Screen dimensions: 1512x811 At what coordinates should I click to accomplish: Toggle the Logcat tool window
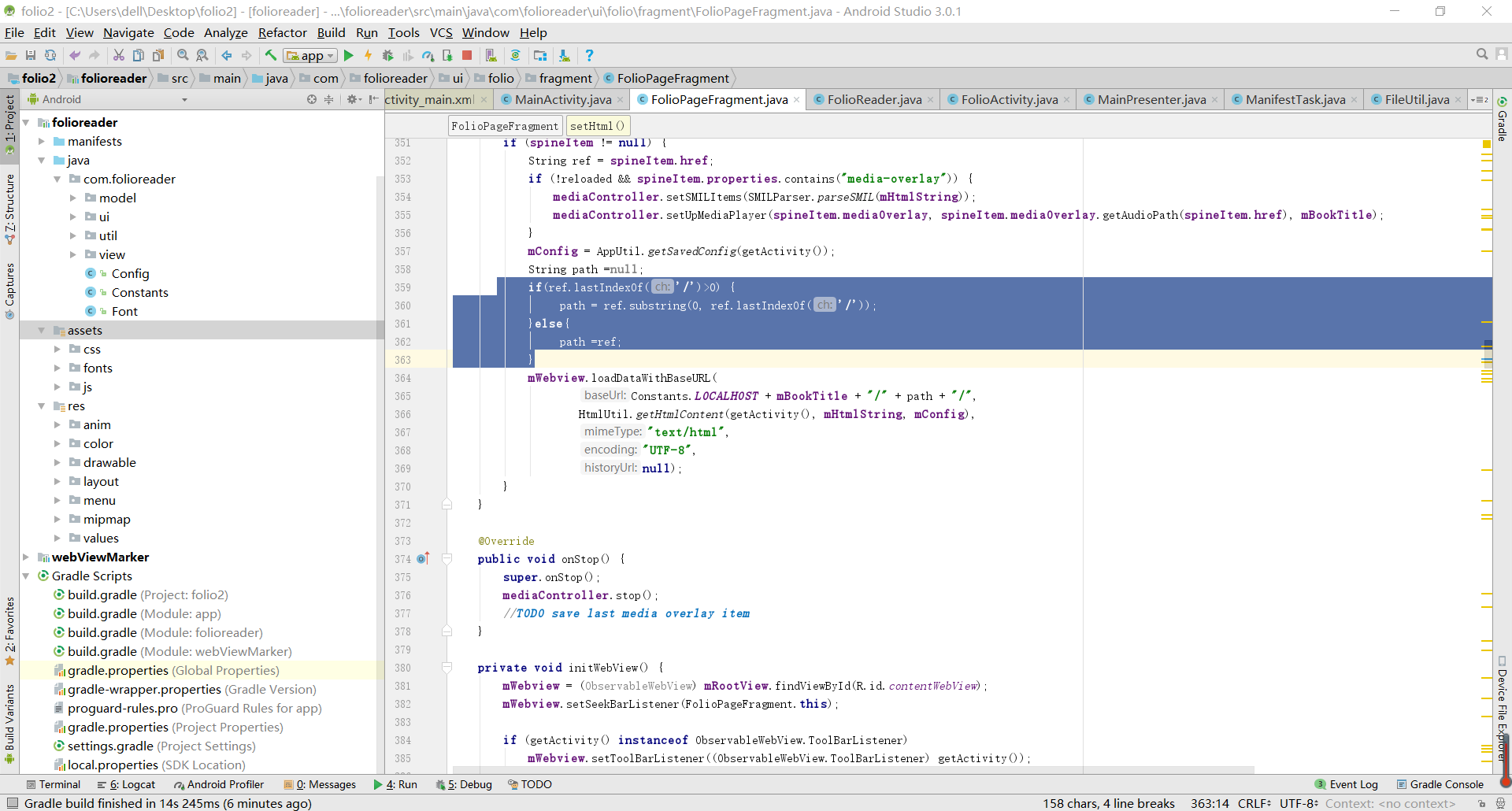click(x=127, y=784)
